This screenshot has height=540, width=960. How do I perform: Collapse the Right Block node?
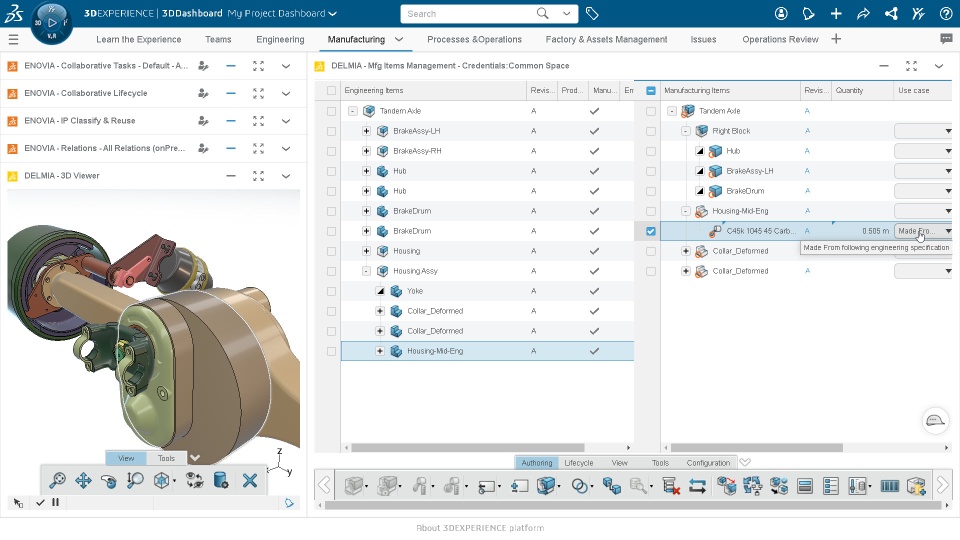[686, 131]
